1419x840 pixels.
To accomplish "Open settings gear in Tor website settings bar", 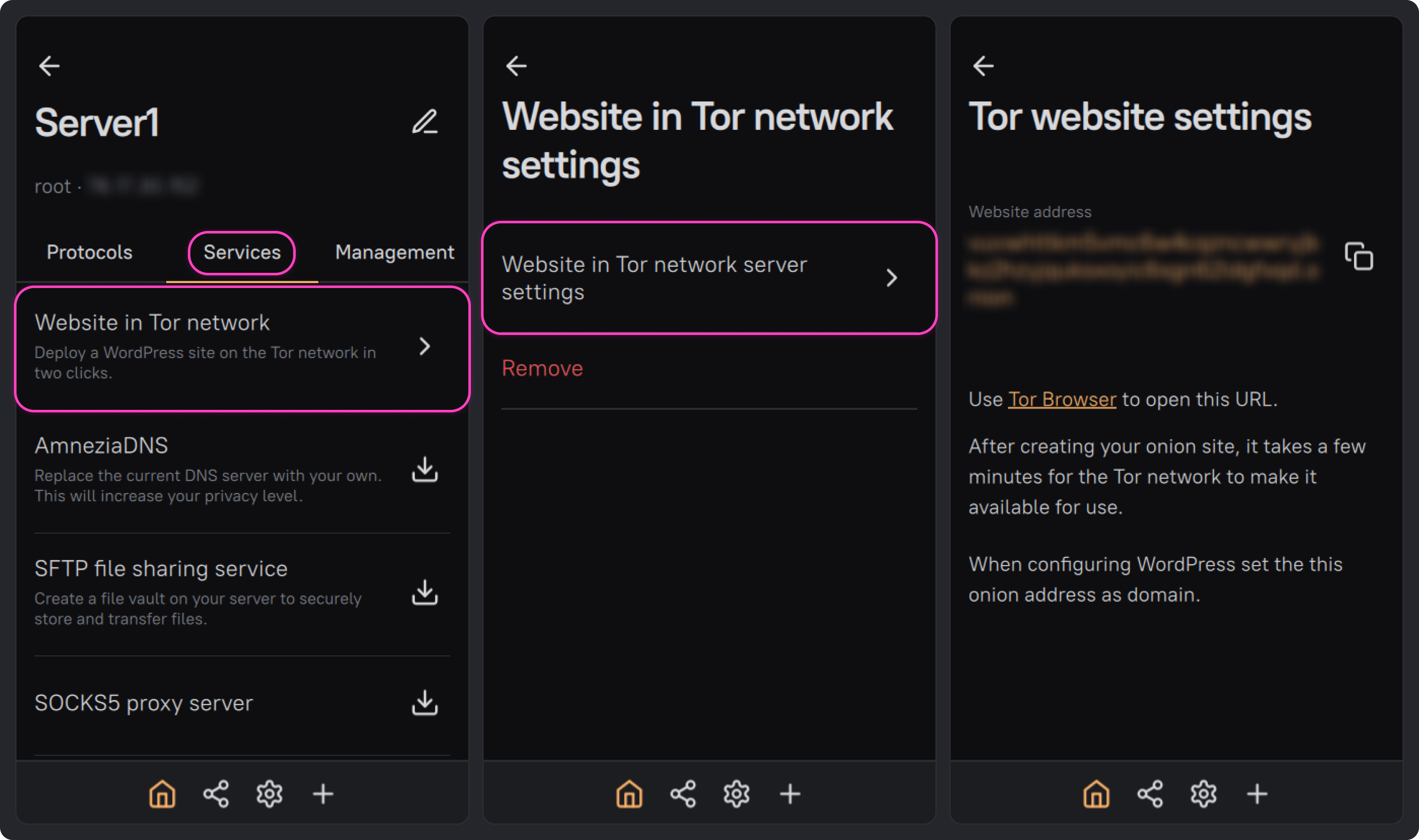I will pyautogui.click(x=1203, y=793).
